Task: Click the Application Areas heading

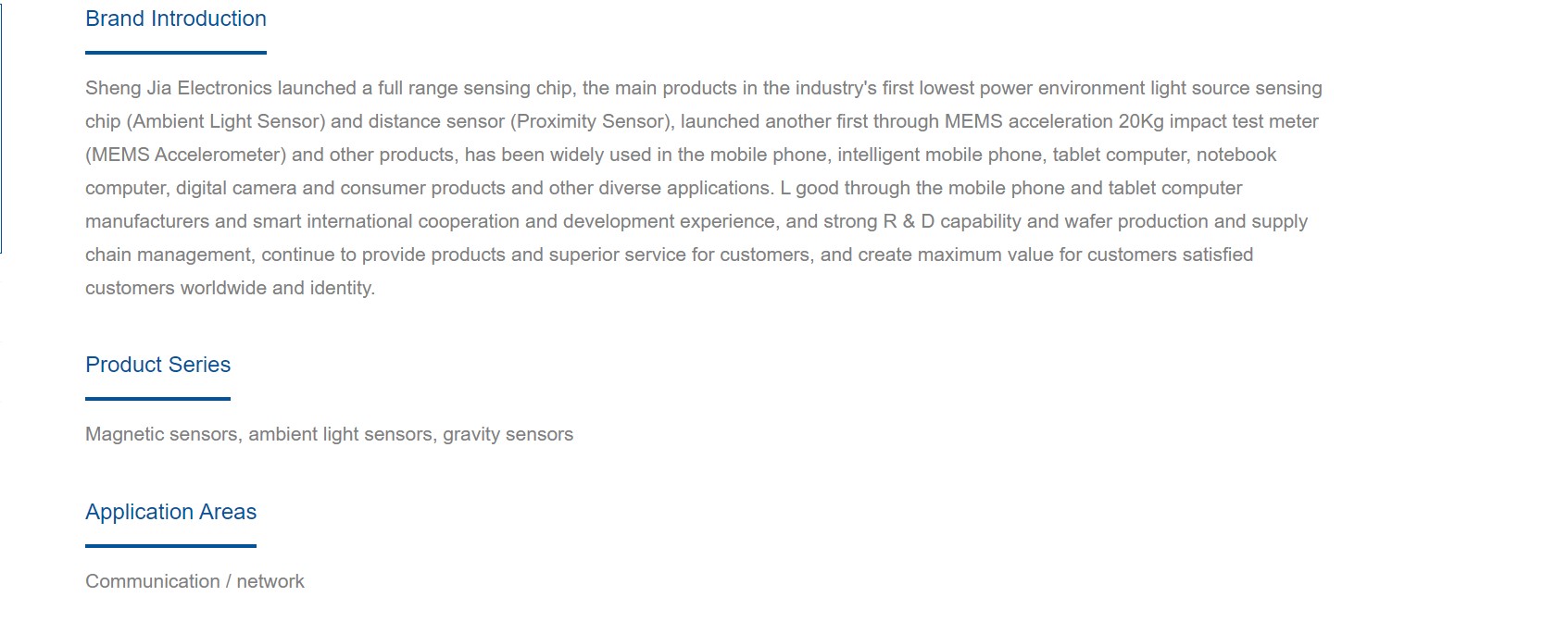Action: [x=171, y=512]
